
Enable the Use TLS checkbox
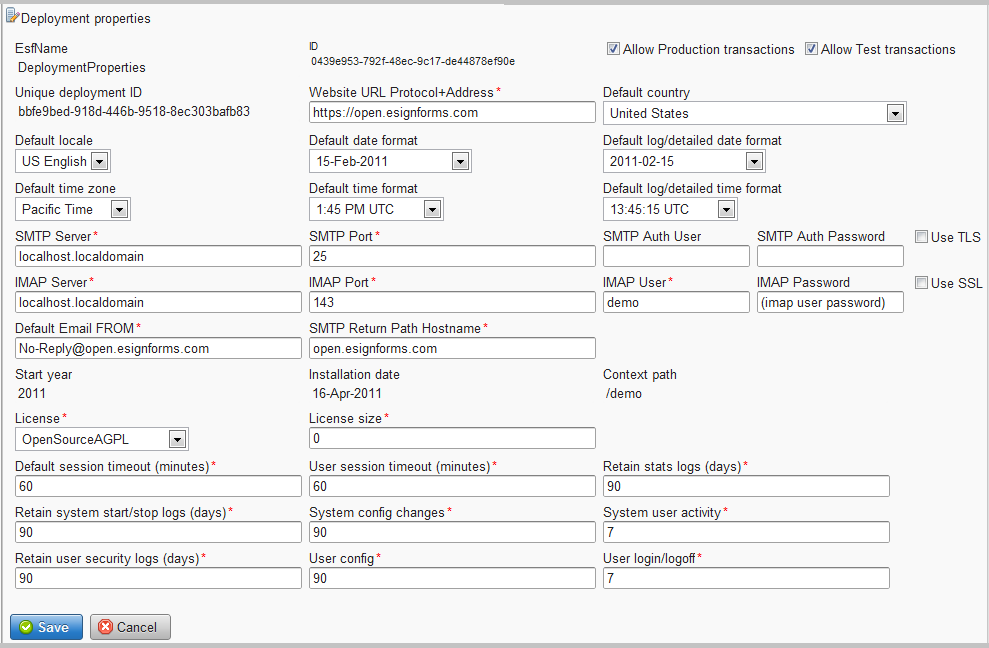pyautogui.click(x=922, y=237)
